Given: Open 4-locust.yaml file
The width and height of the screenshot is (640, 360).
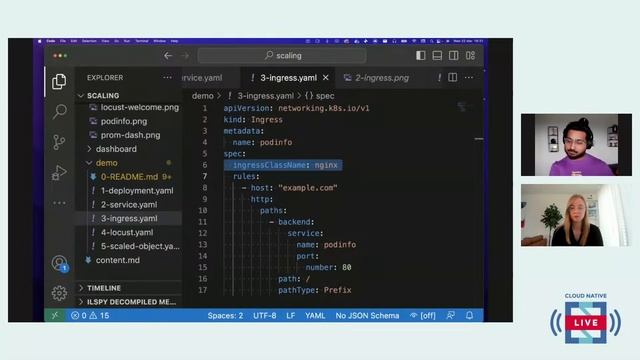Looking at the screenshot, I should [127, 232].
